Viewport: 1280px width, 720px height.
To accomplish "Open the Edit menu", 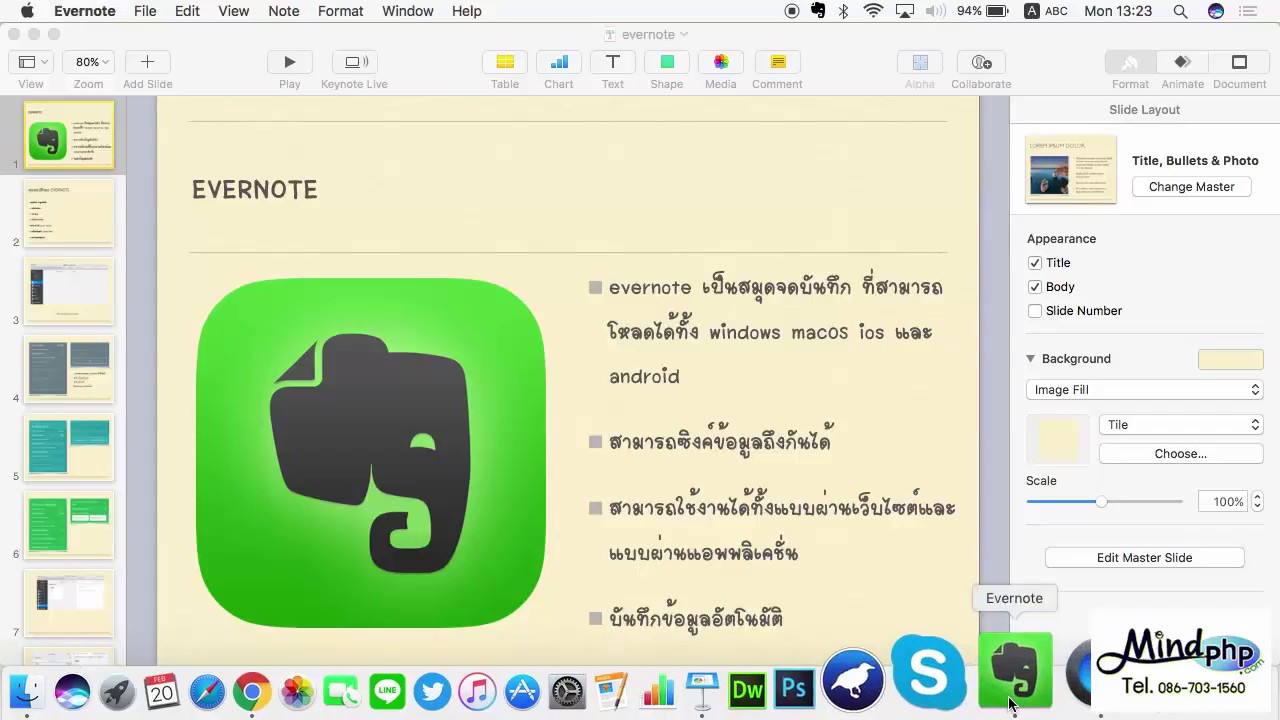I will point(187,11).
